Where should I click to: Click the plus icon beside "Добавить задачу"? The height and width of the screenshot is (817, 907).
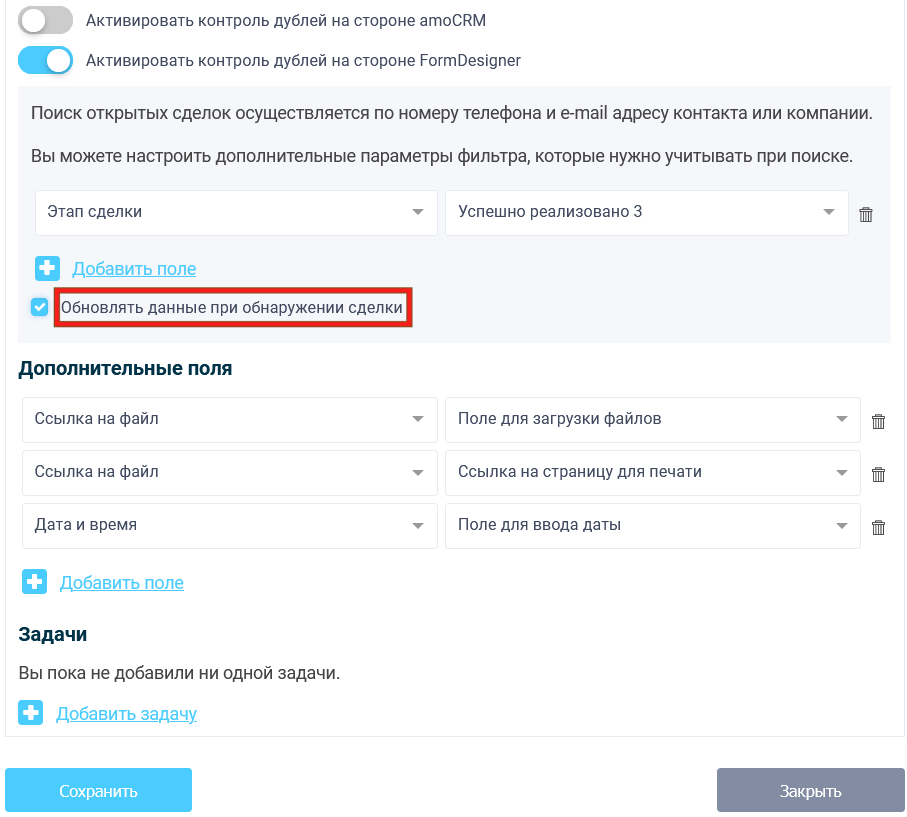31,713
